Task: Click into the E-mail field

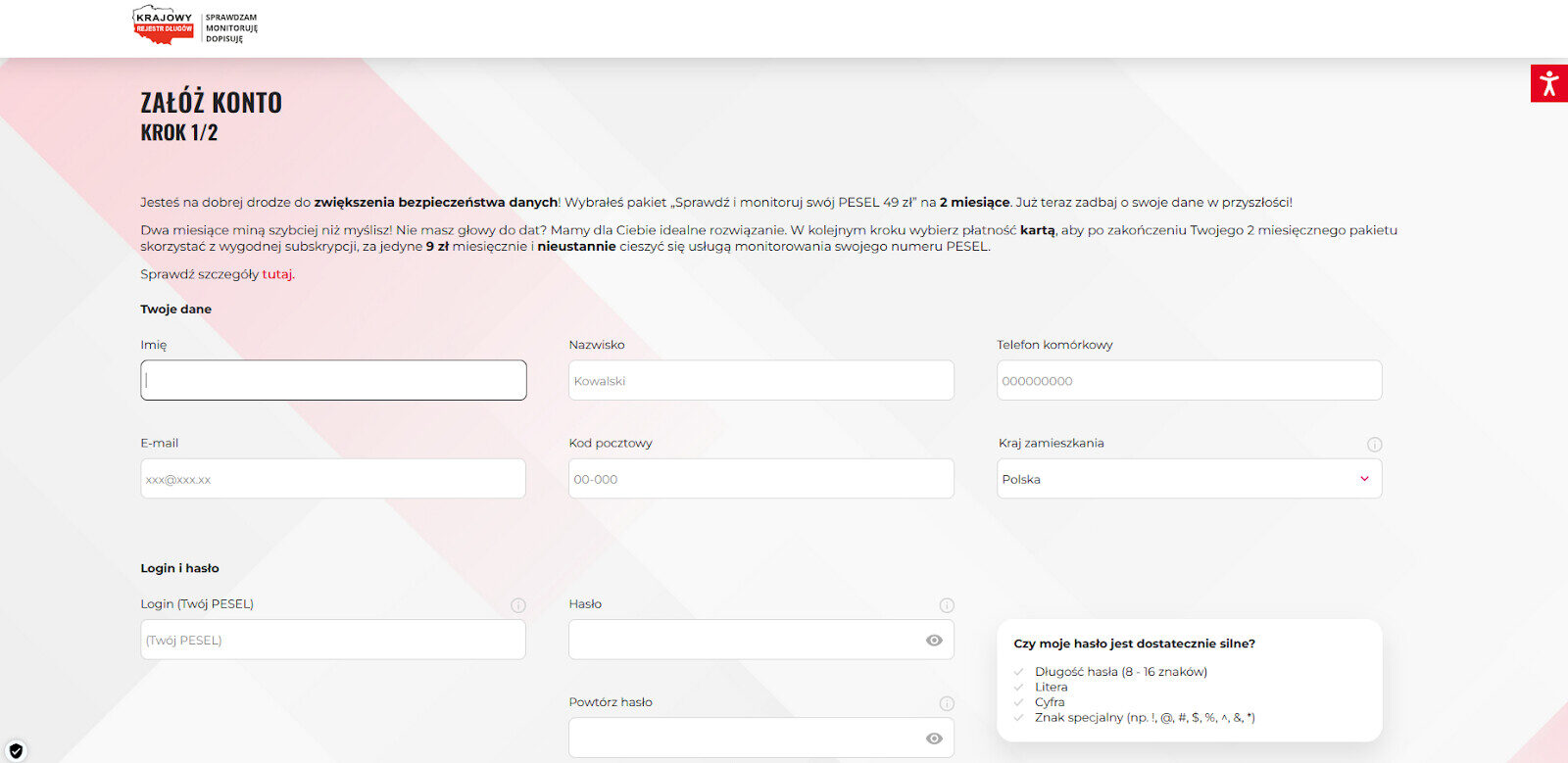Action: 333,479
